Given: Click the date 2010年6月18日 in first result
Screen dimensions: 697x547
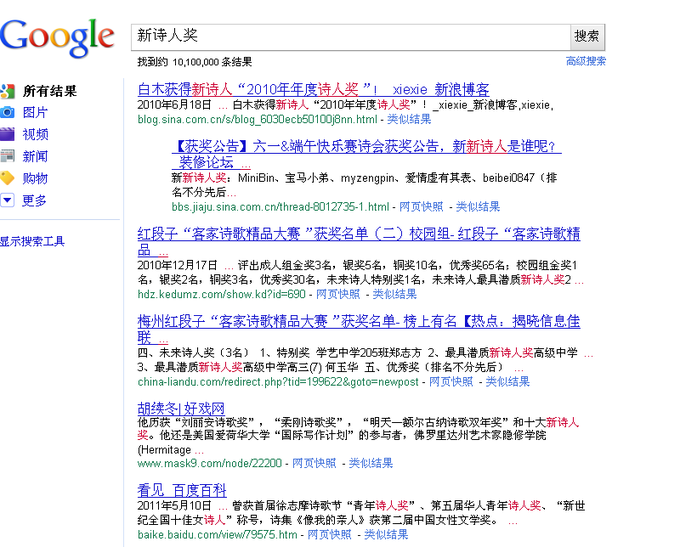Looking at the screenshot, I should (x=174, y=105).
